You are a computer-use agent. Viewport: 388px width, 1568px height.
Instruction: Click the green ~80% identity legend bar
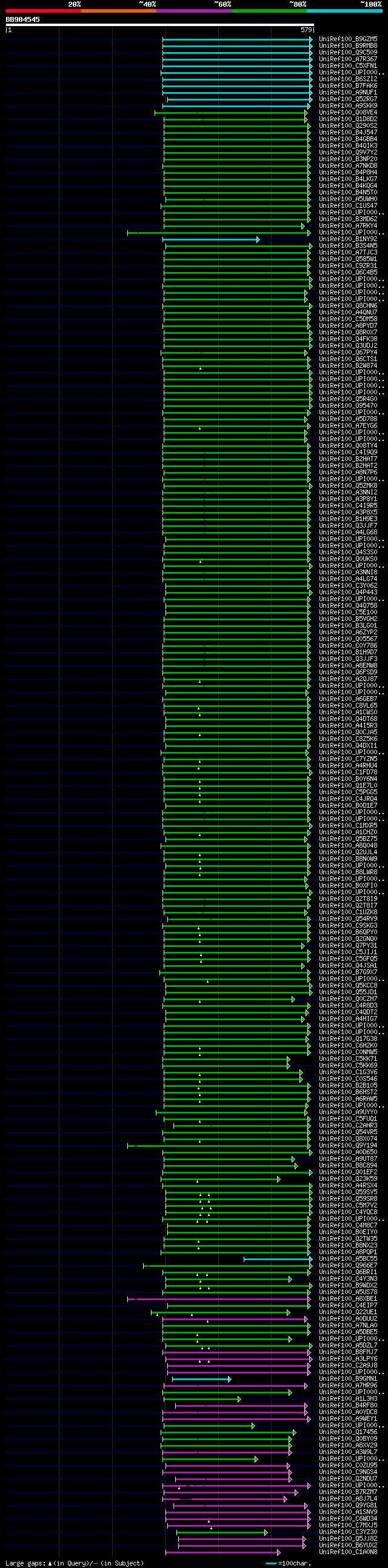point(269,11)
